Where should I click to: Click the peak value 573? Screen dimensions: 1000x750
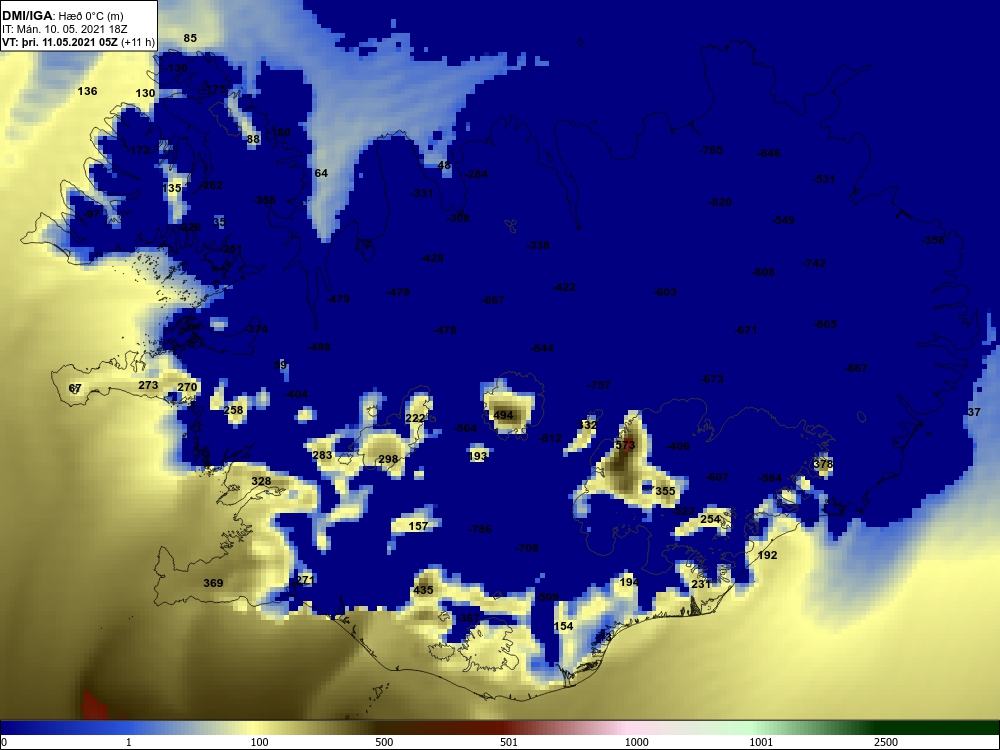[625, 445]
